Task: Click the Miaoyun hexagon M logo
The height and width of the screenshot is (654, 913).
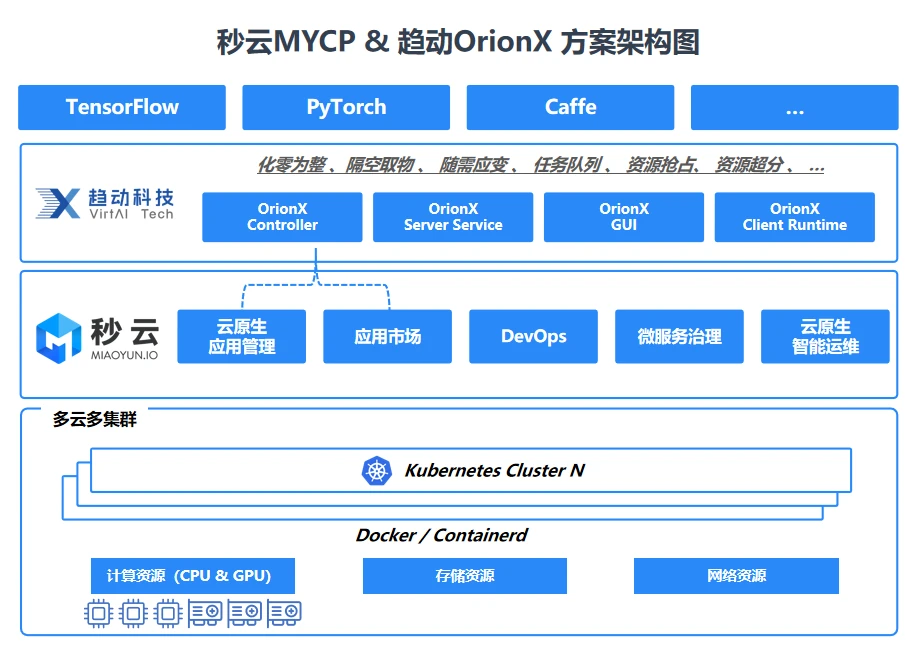Action: point(58,338)
